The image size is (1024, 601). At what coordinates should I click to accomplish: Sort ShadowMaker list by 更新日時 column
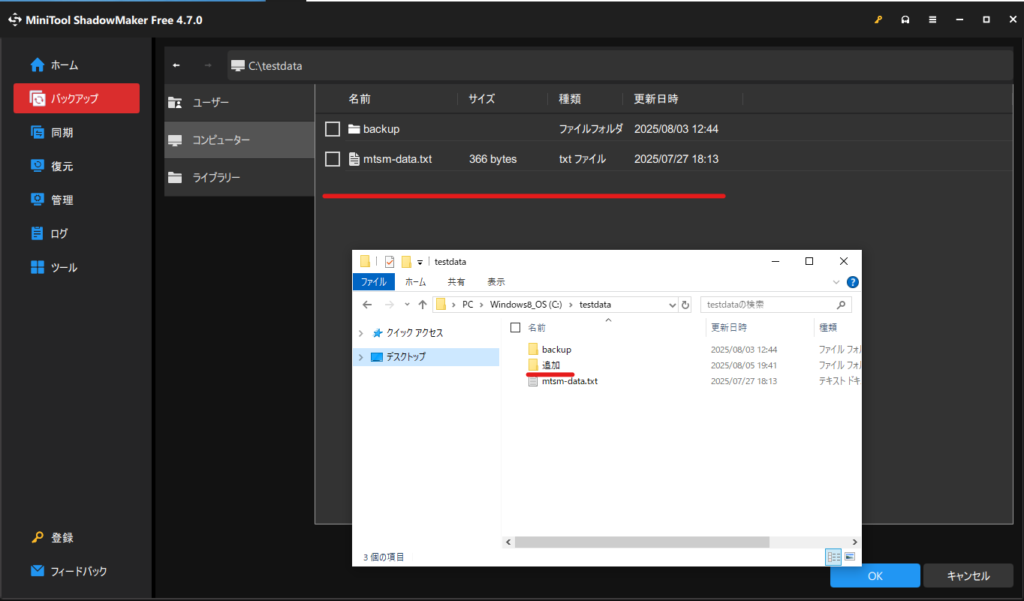[656, 99]
